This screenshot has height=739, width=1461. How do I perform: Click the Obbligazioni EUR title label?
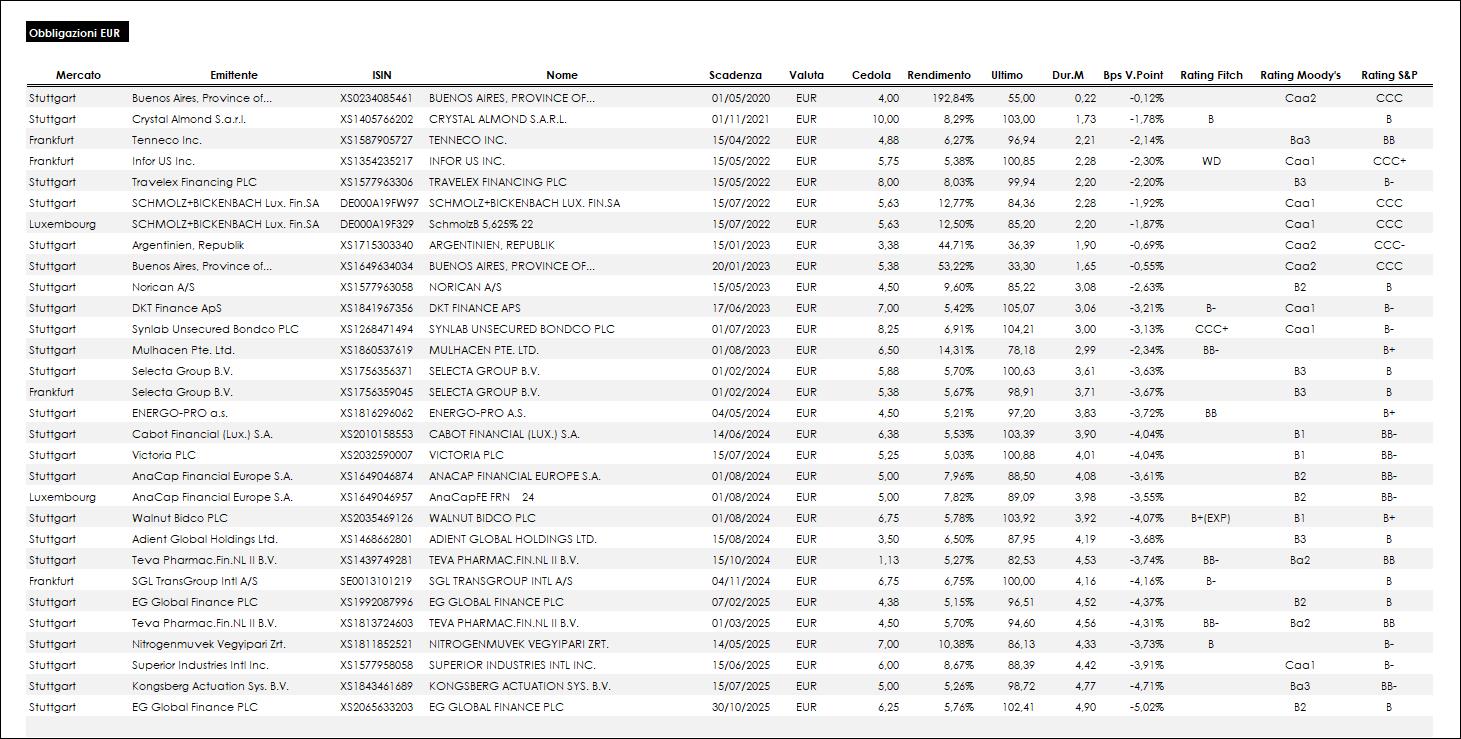[x=75, y=33]
